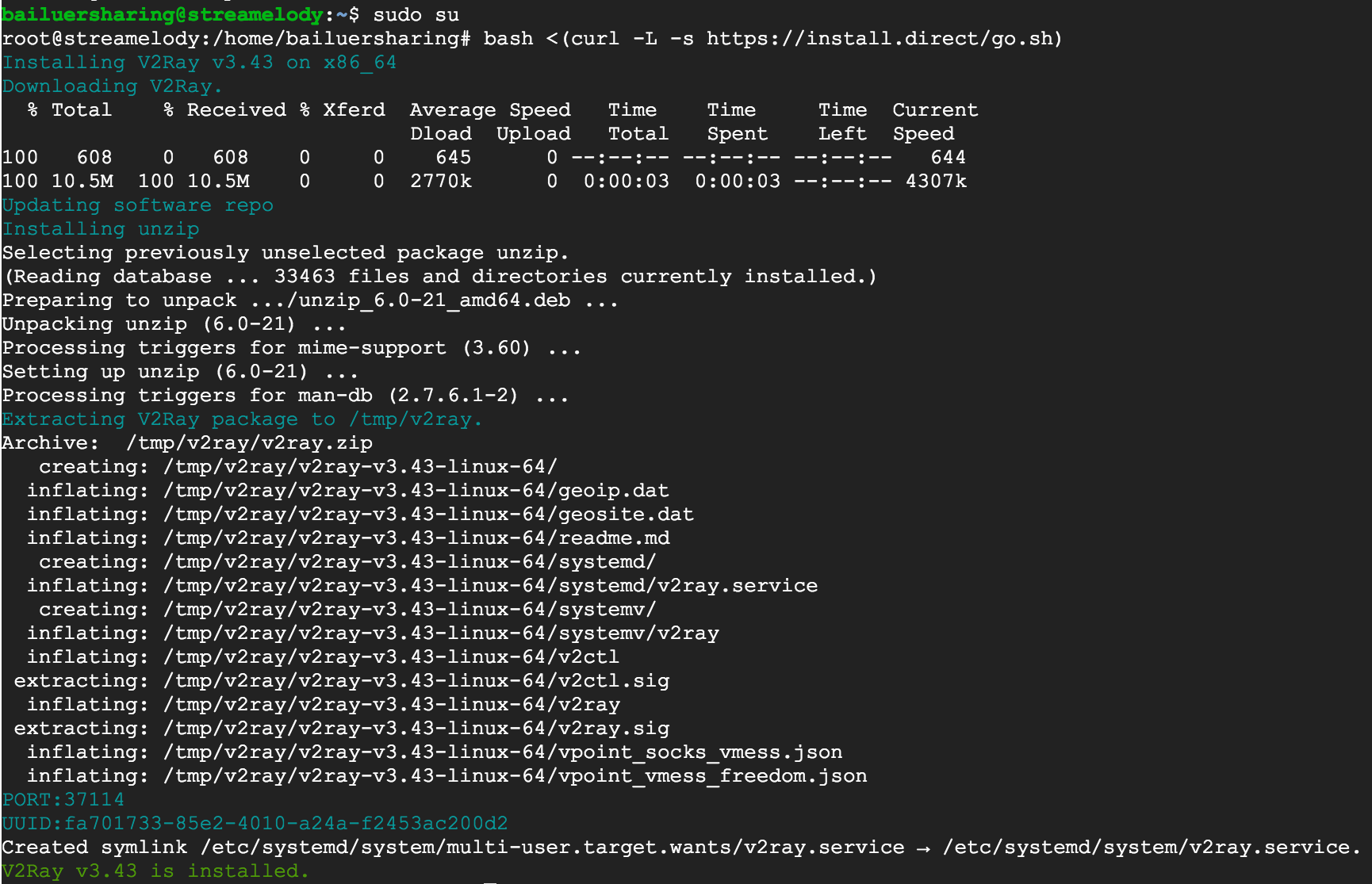Screen dimensions: 1372x884
Task: Click the 'Updating software repo' line
Action: [x=138, y=205]
